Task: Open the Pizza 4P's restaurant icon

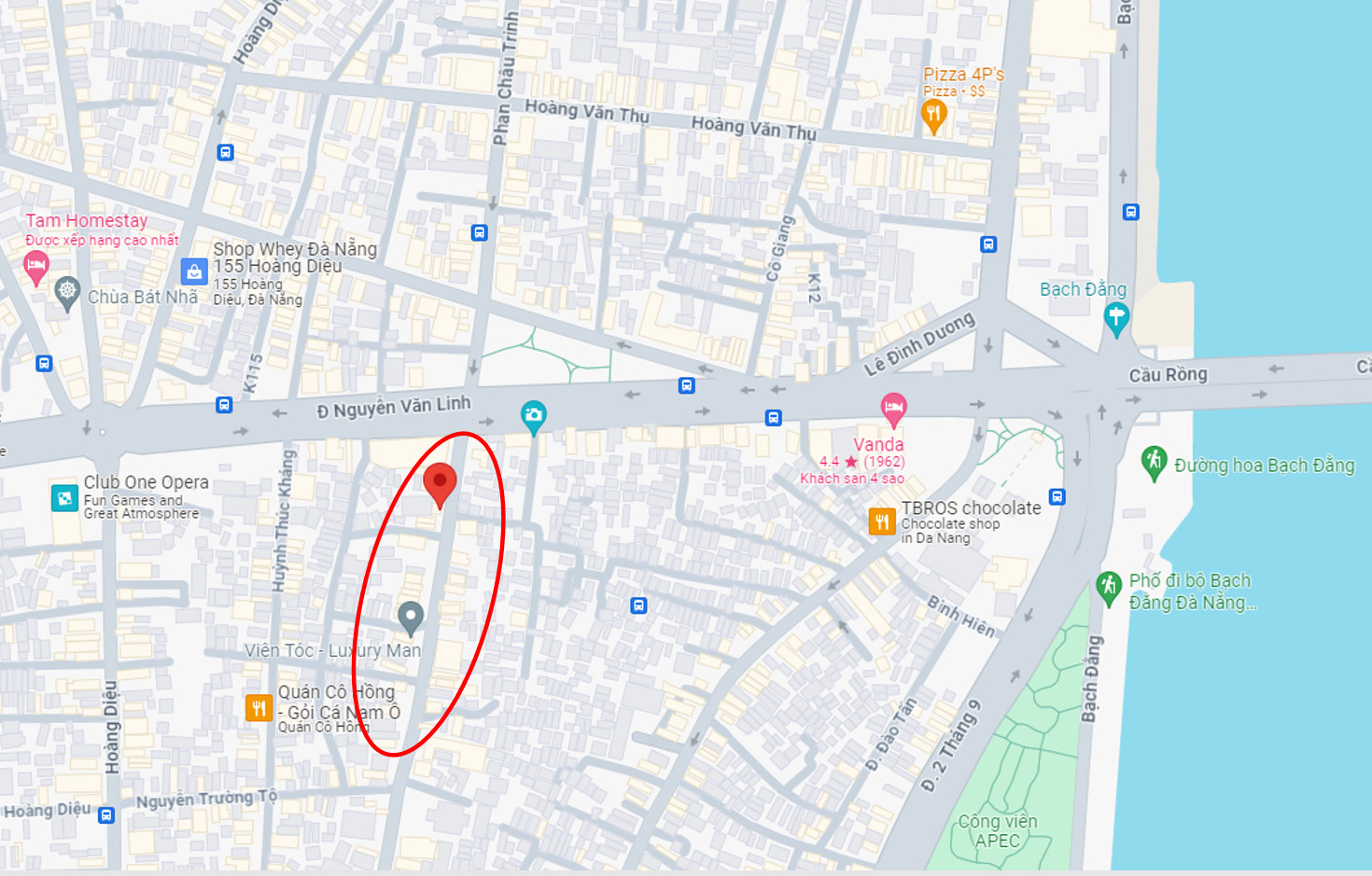Action: 934,116
